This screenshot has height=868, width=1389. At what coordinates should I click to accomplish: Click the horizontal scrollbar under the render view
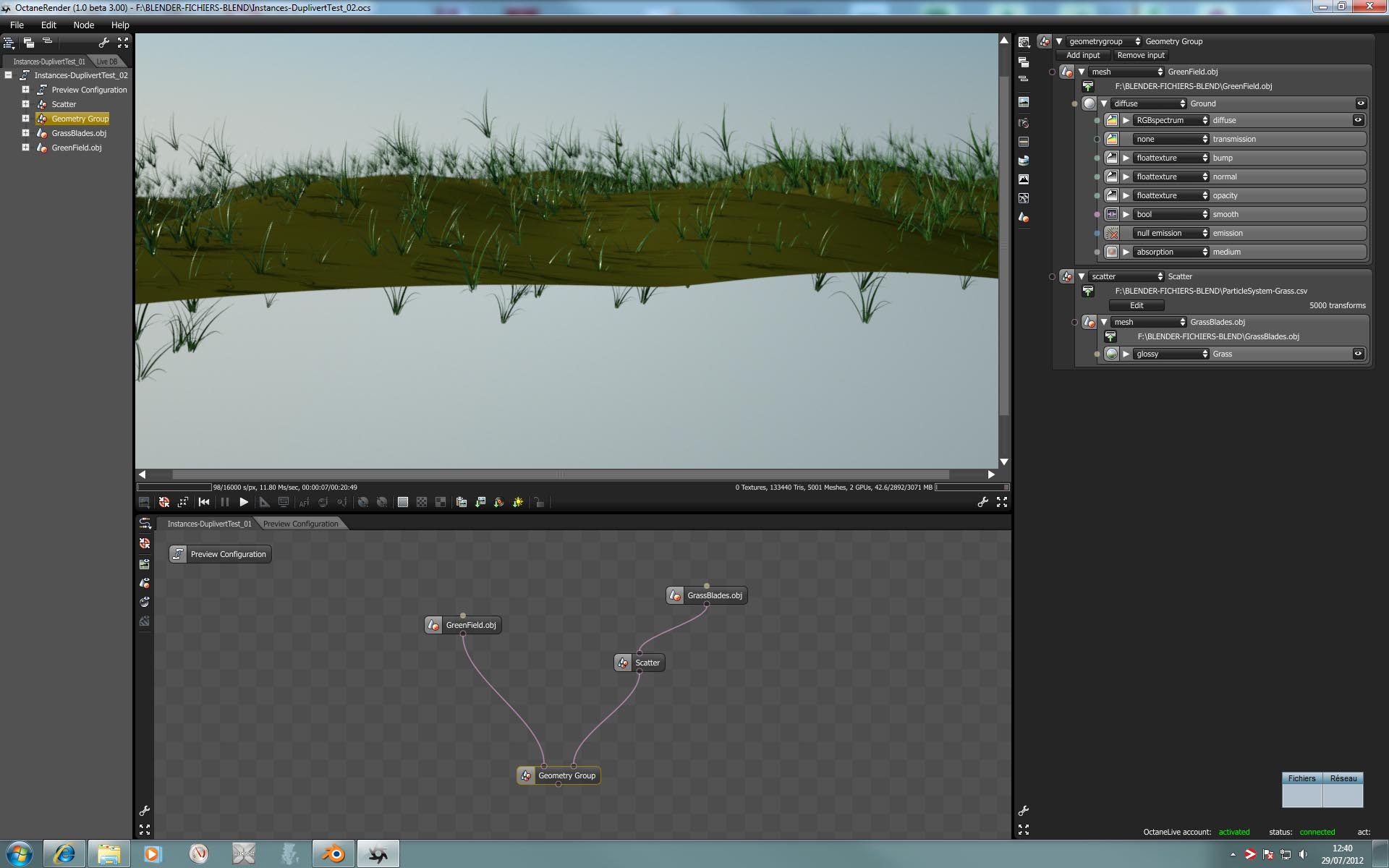pos(560,475)
